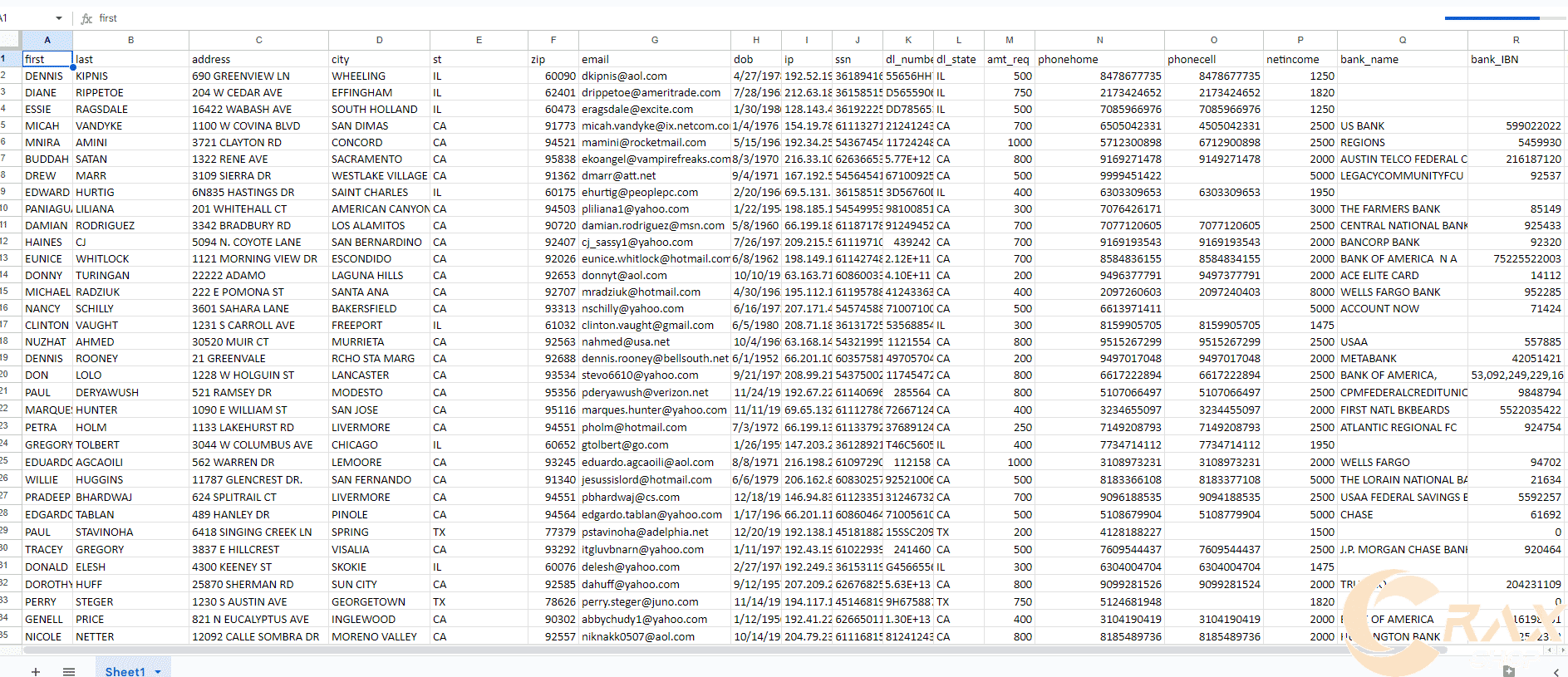This screenshot has height=677, width=1568.
Task: Click the fx formula function icon
Action: (86, 18)
